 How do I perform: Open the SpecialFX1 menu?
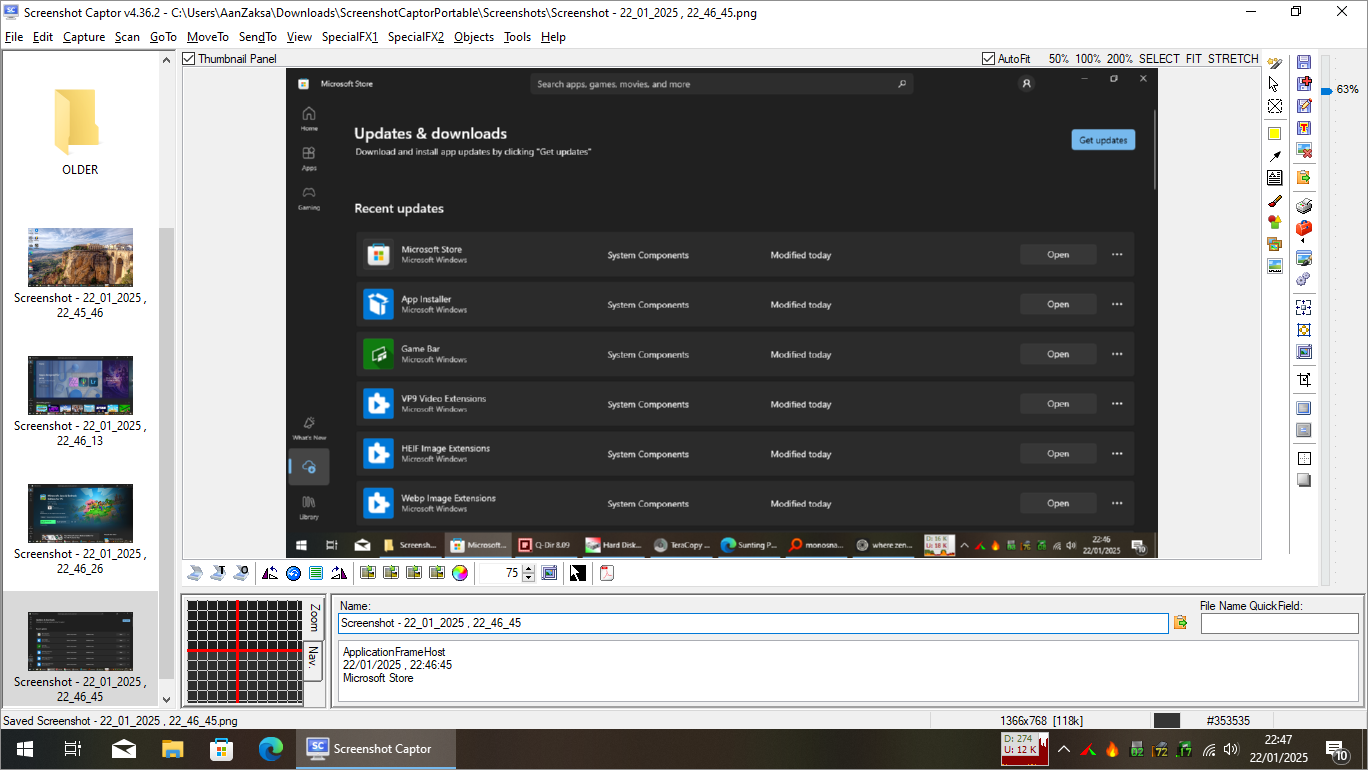[350, 37]
